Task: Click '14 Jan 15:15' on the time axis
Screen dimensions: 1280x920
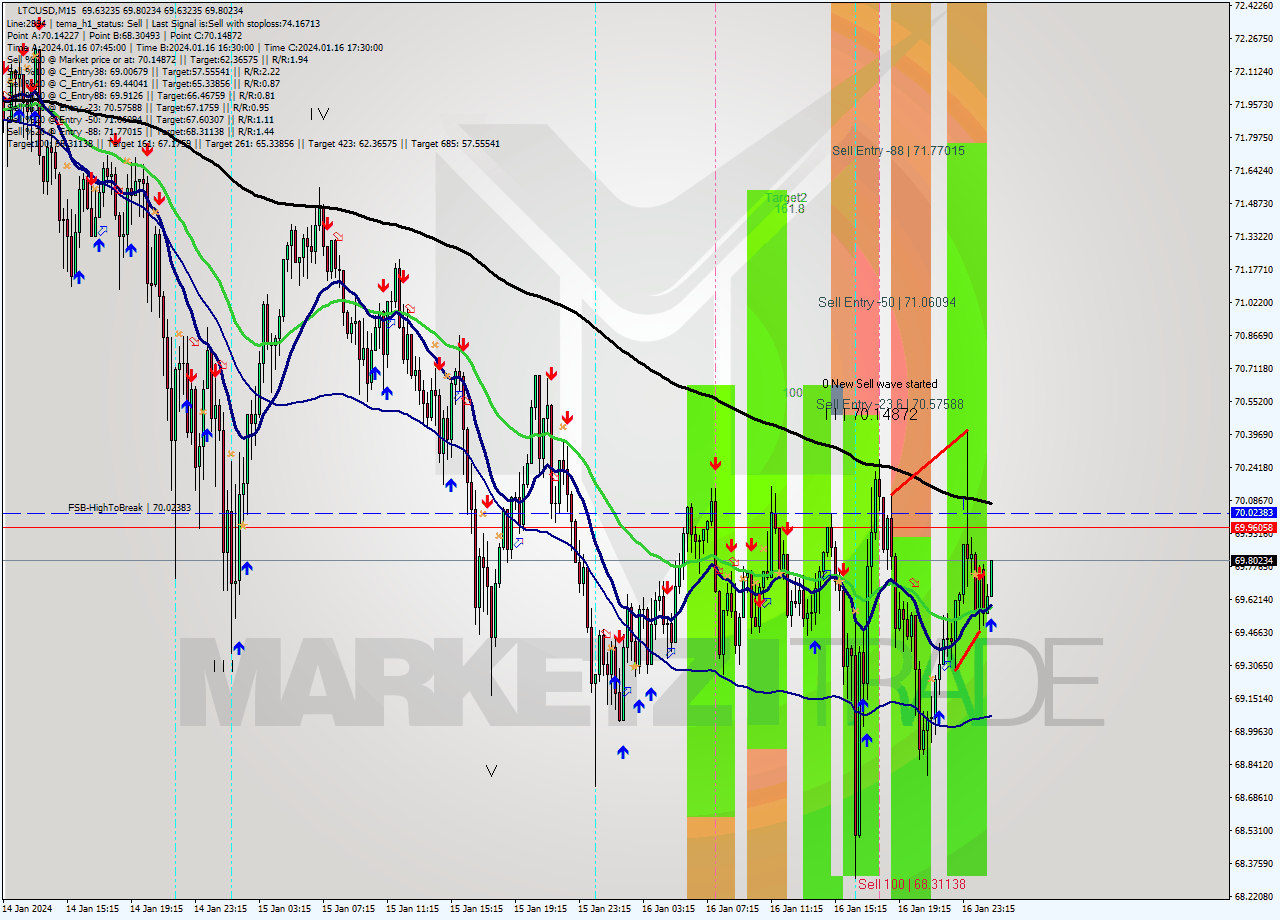Action: pyautogui.click(x=93, y=909)
